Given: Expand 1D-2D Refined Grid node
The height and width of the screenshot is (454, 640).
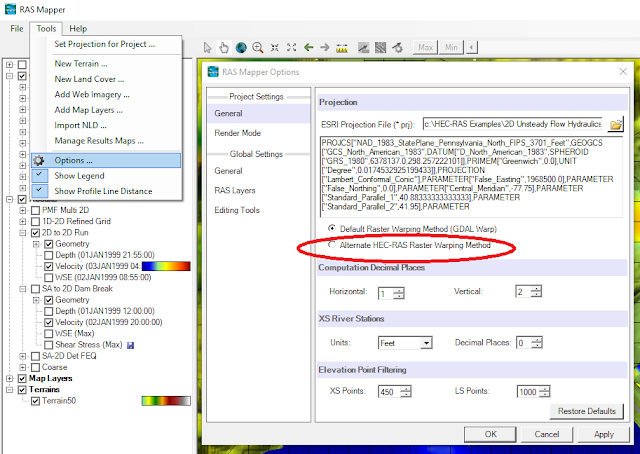Looking at the screenshot, I should 23,221.
